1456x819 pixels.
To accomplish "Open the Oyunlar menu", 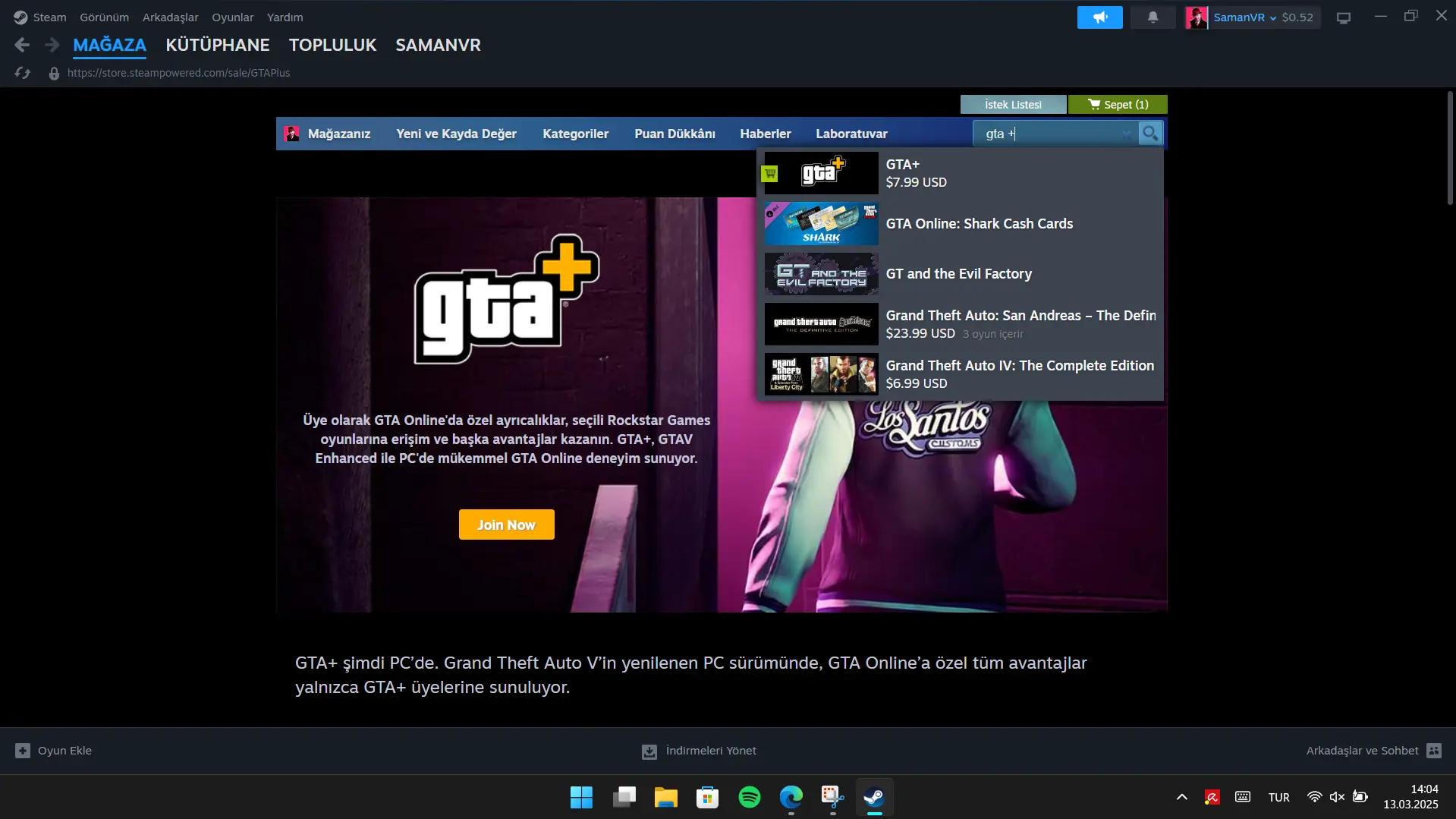I will pos(233,17).
